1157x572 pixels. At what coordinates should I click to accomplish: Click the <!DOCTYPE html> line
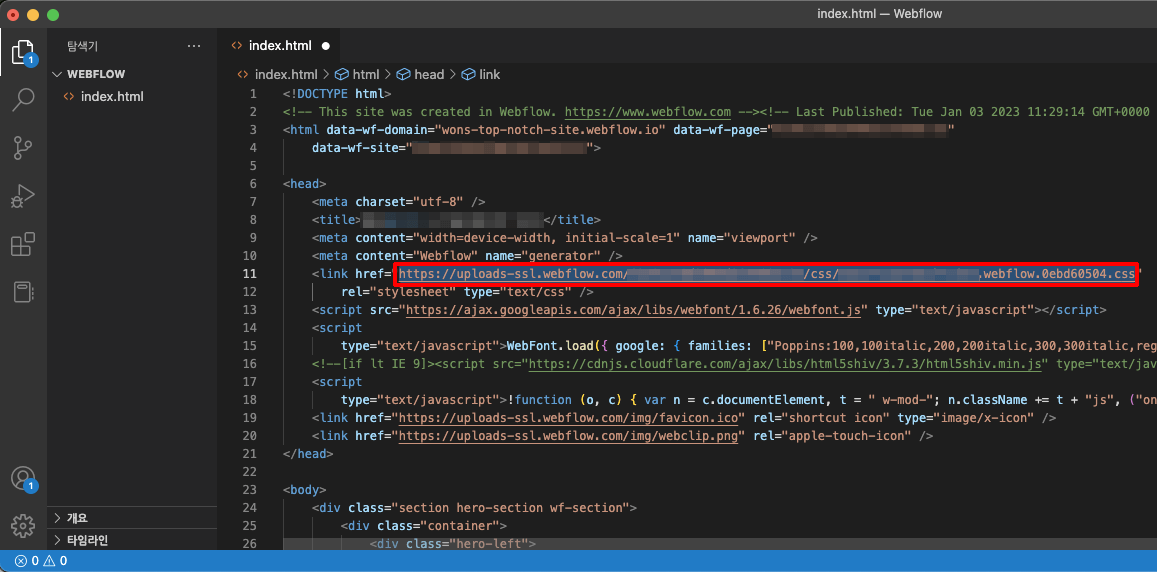click(x=336, y=94)
